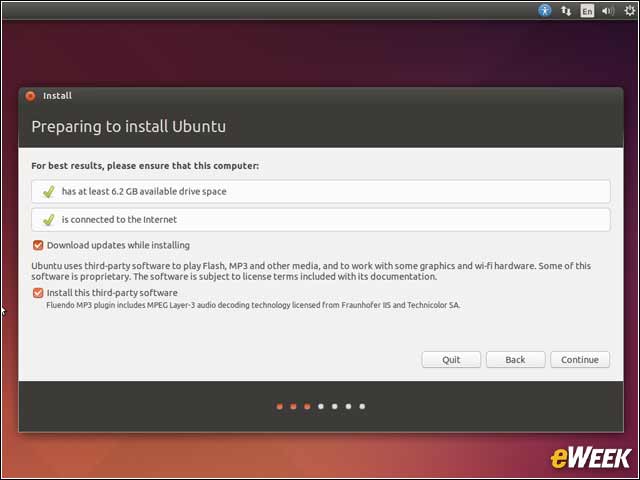The image size is (640, 480).
Task: Click the 'is connected to the Internet' row
Action: coord(321,220)
